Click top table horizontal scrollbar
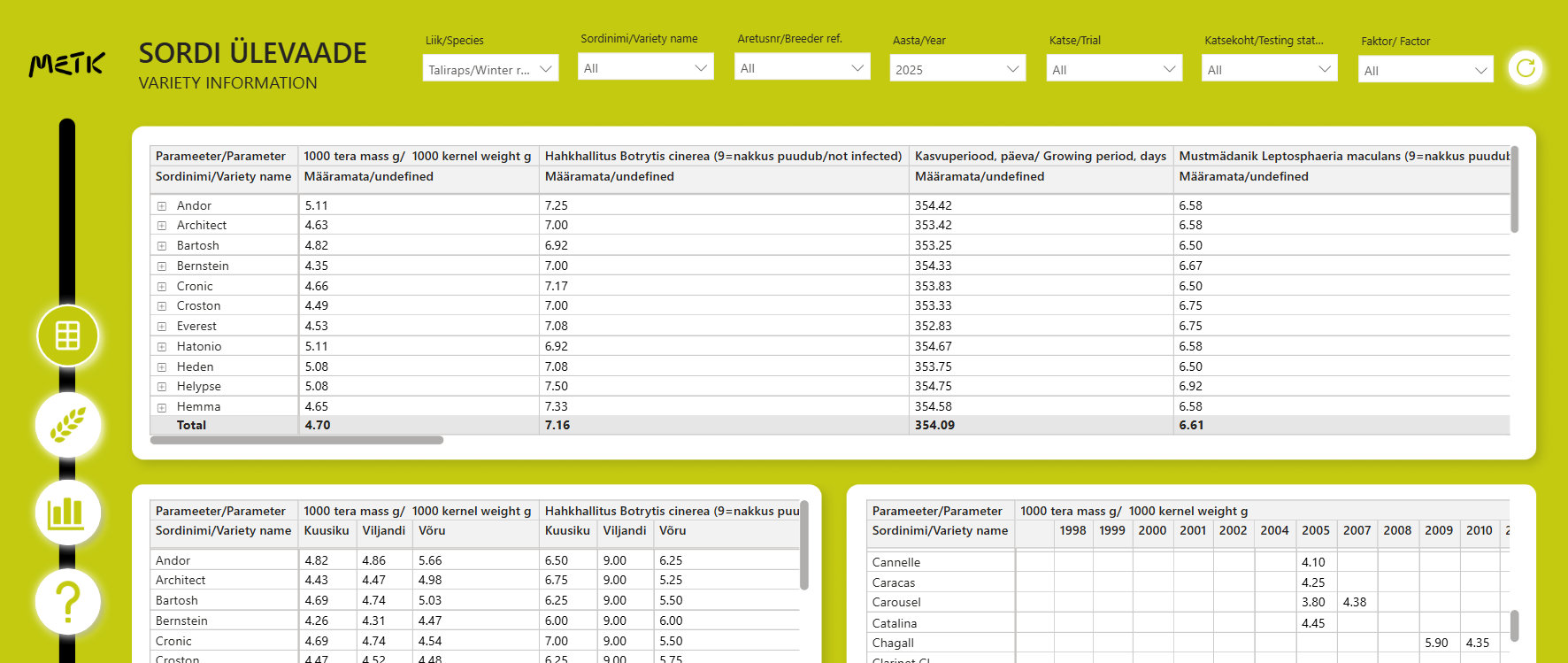Viewport: 1568px width, 663px height. [x=296, y=440]
